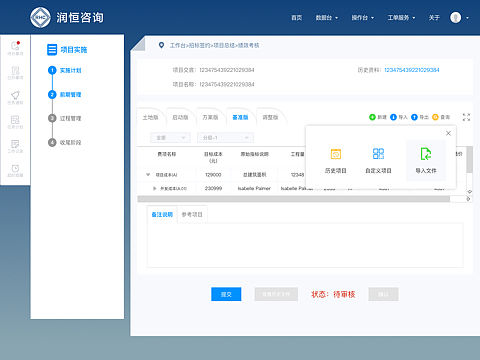Switch to the 备注说明 tab
Screen dimensions: 480x360
(x=162, y=214)
